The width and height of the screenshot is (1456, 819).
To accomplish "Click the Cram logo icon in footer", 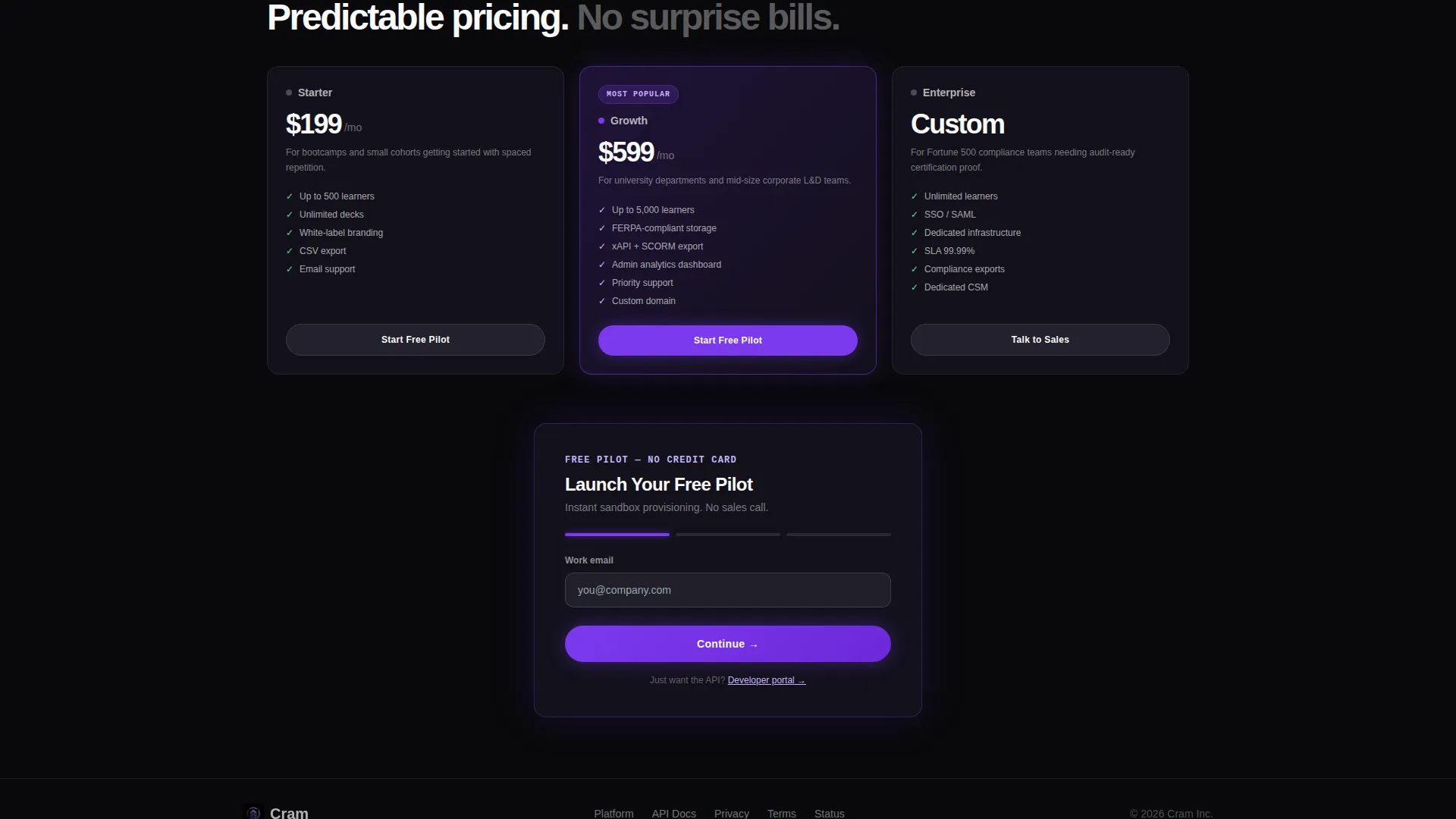I will click(x=253, y=812).
